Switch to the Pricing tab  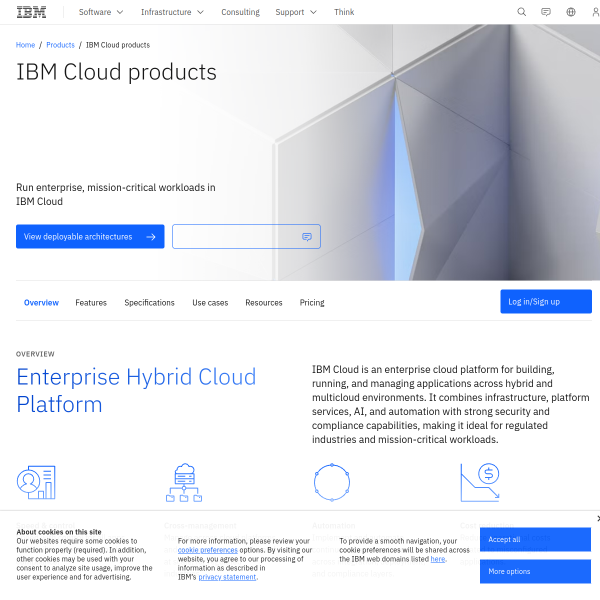click(x=312, y=303)
